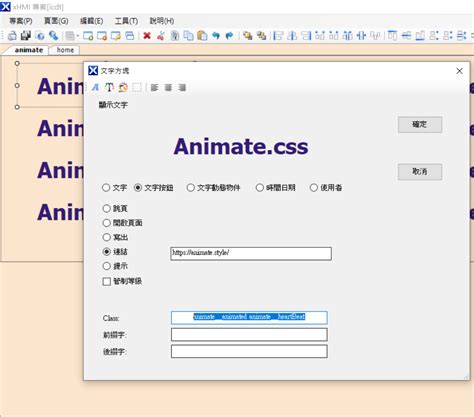Select the 跳頁 radio option
This screenshot has width=474, height=417.
point(115,209)
